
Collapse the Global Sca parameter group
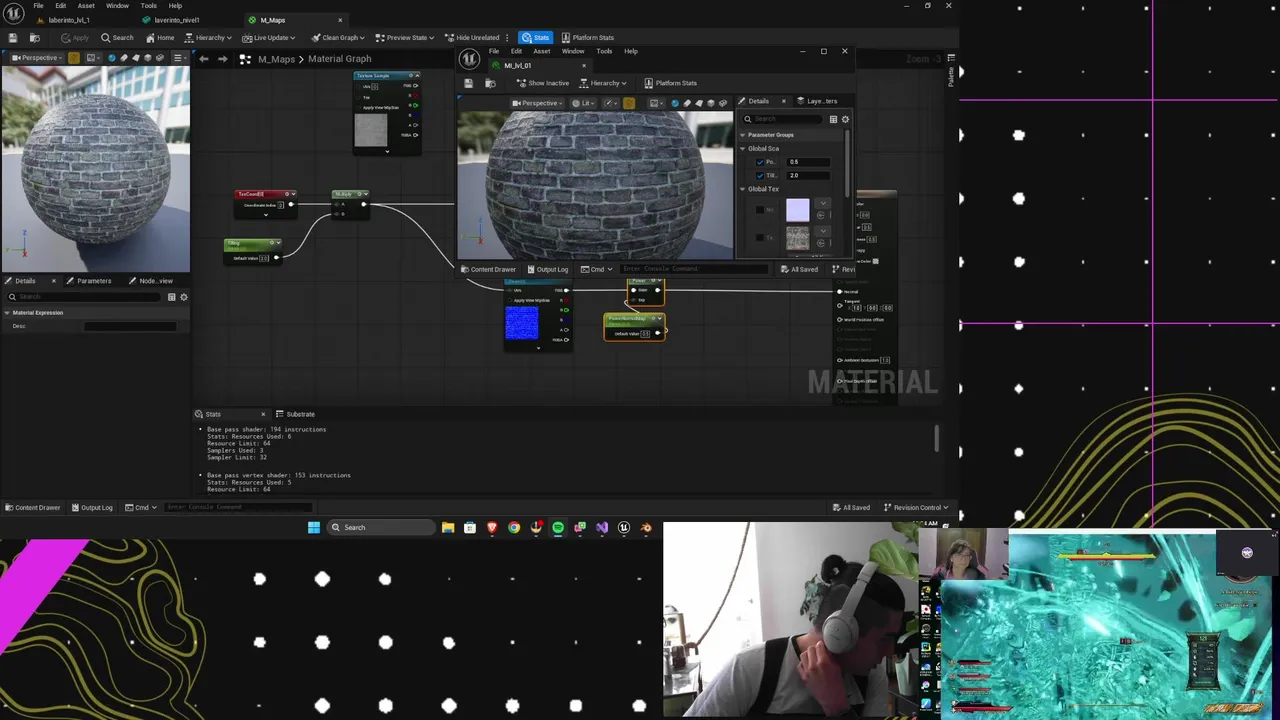[x=743, y=149]
